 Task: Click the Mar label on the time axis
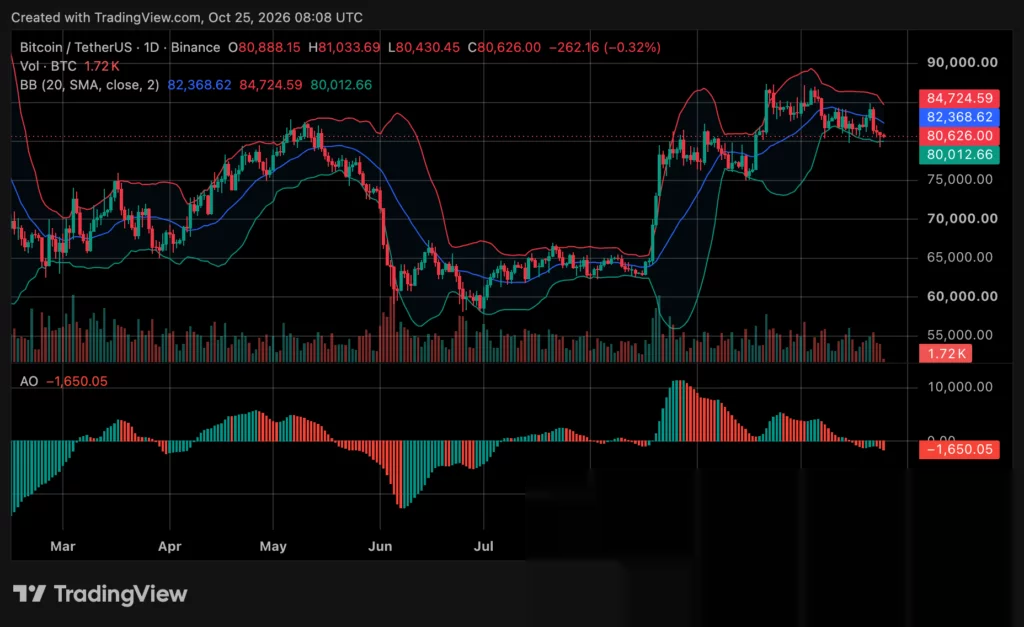[63, 547]
